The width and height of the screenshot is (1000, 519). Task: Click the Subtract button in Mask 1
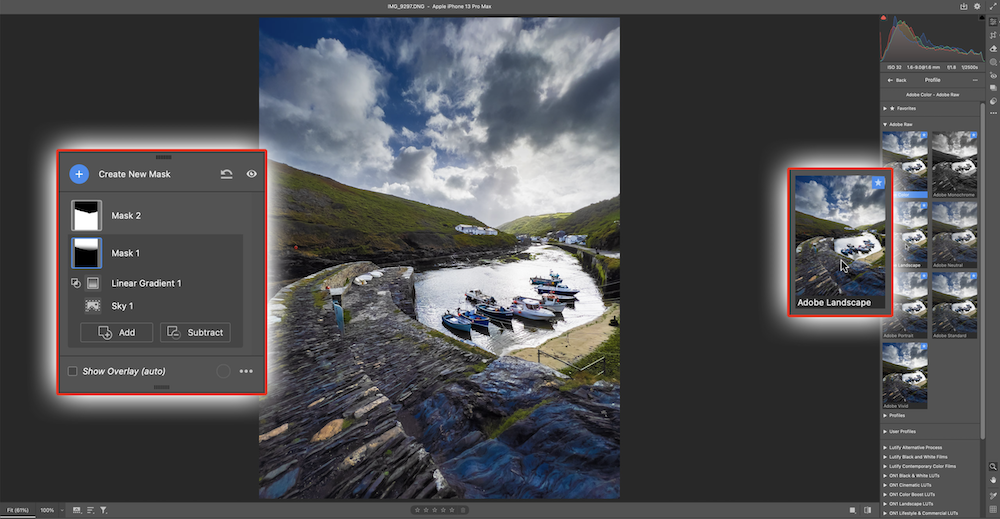pos(195,332)
